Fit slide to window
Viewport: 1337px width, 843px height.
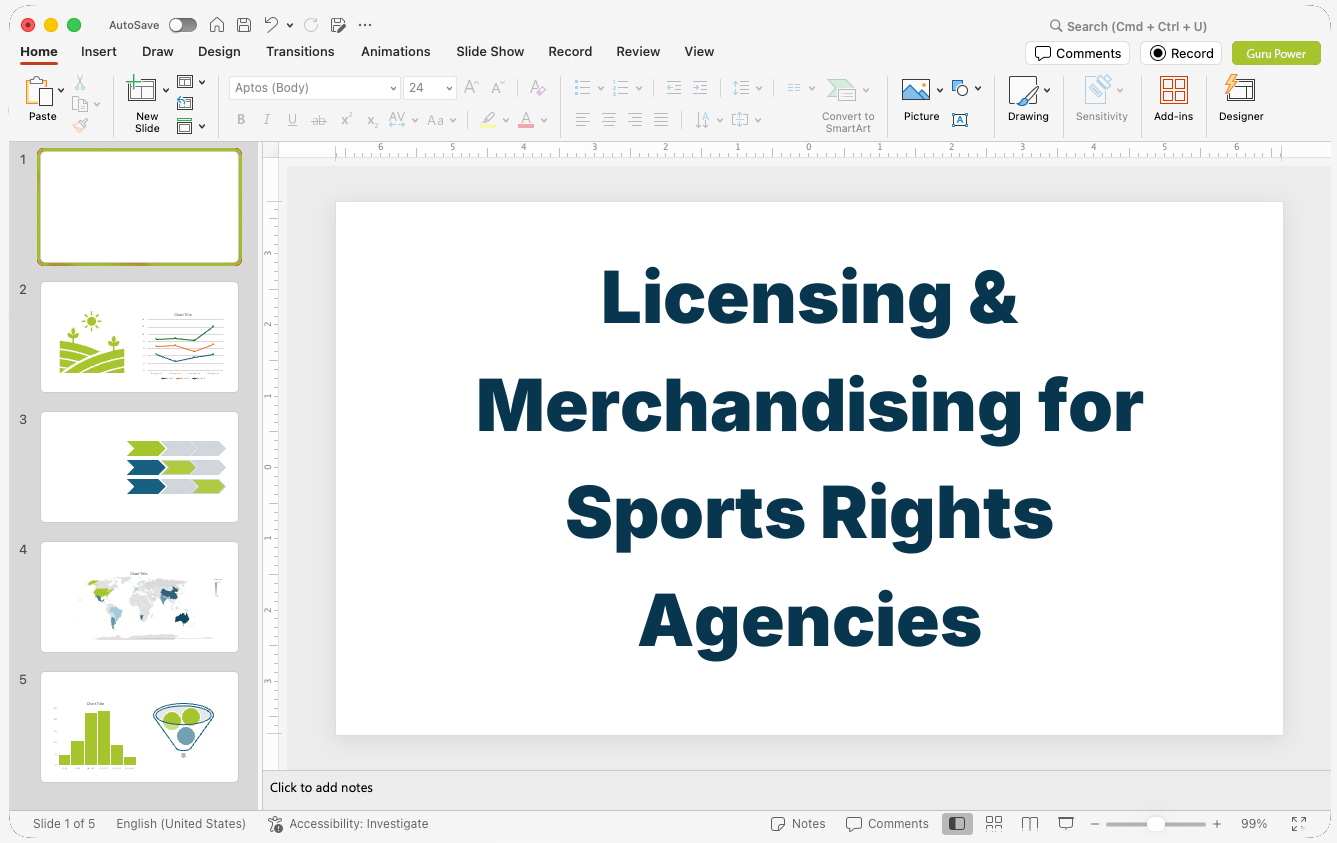pos(1299,824)
